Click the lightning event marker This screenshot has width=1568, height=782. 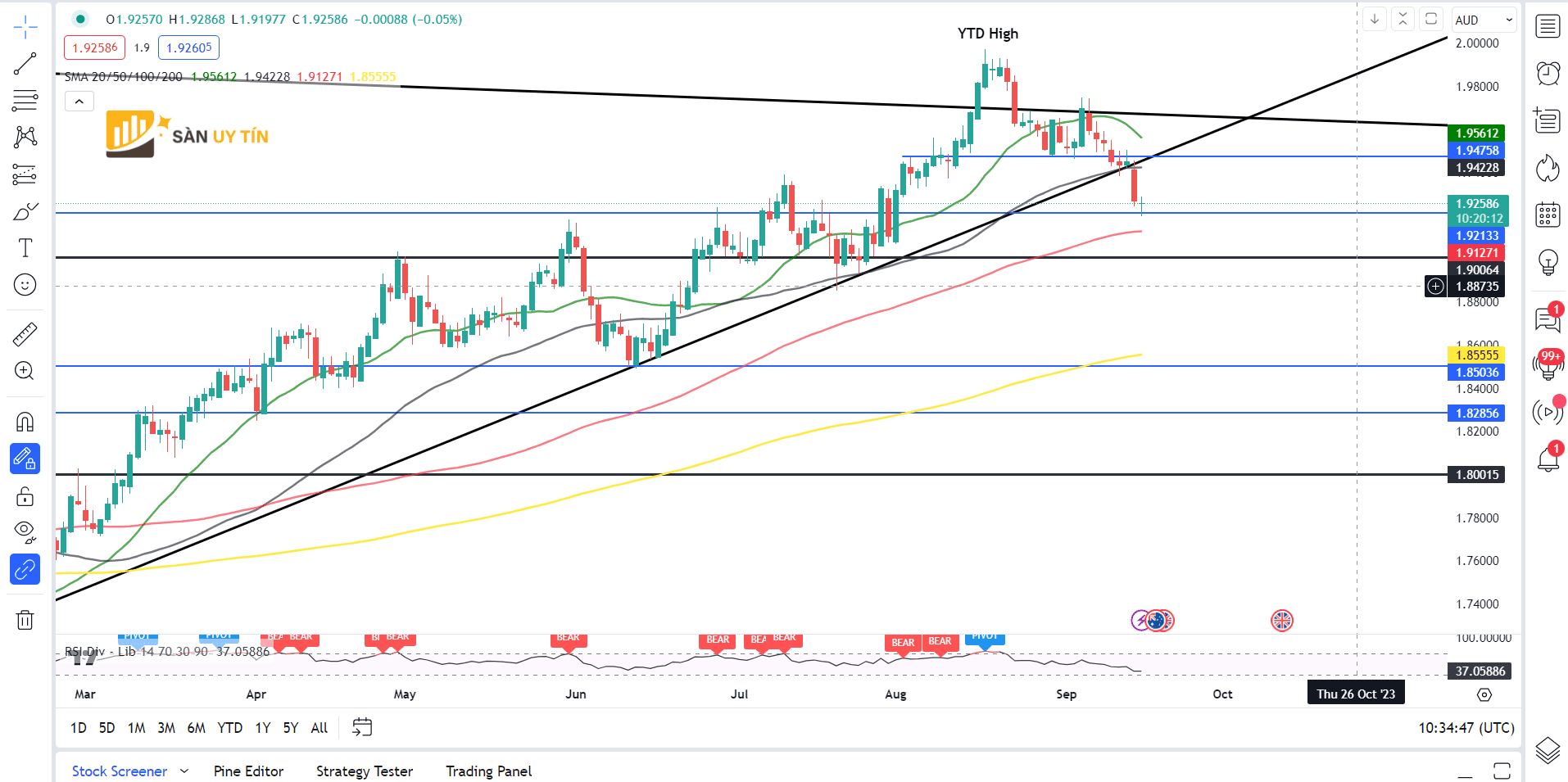click(x=1140, y=621)
